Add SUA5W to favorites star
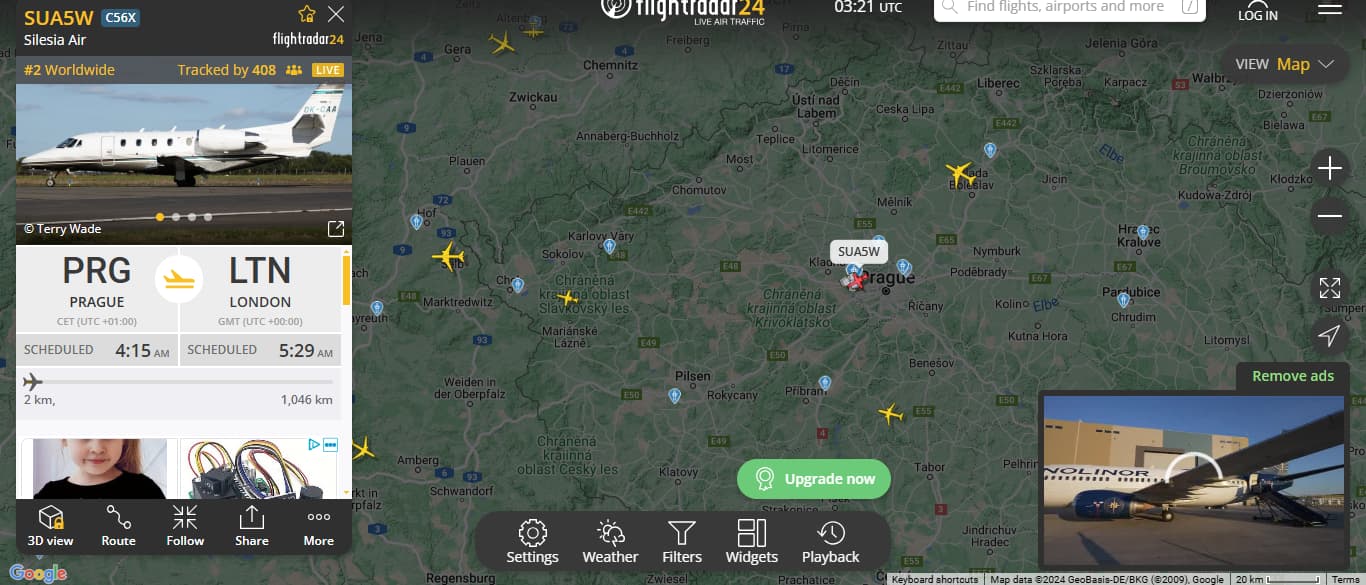 click(x=307, y=14)
